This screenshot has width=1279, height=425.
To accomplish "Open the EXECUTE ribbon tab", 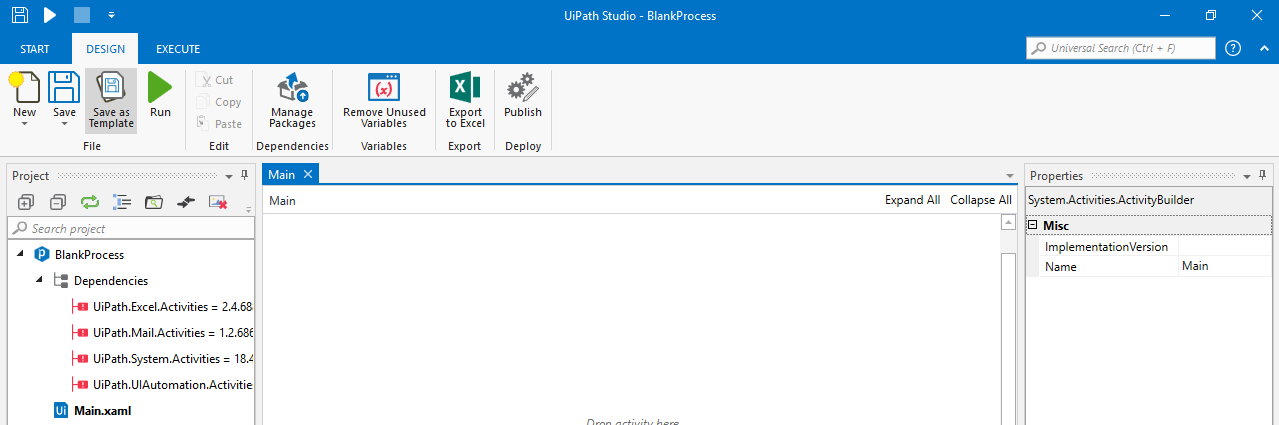I will coord(178,49).
